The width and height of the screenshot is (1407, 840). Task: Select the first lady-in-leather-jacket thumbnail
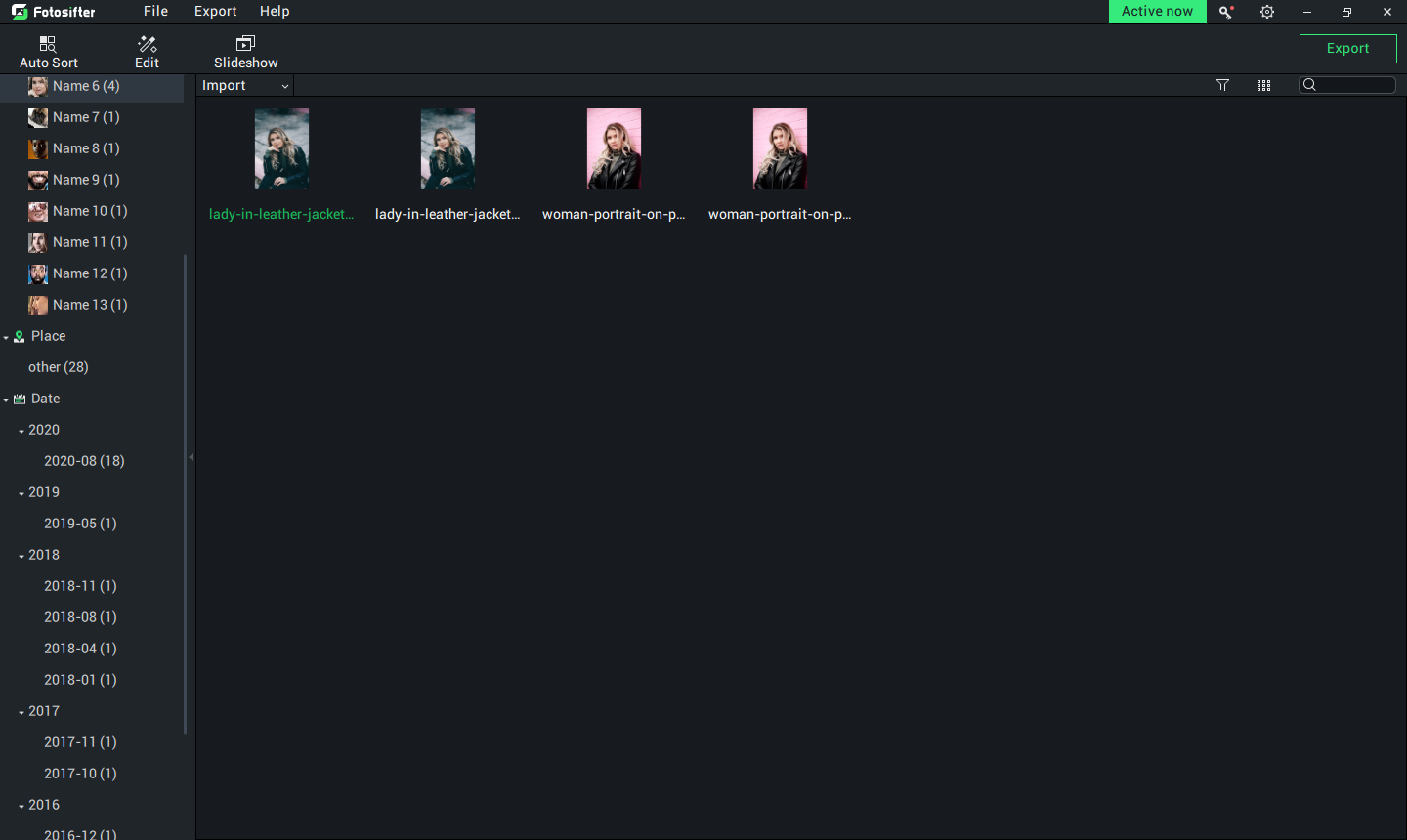[281, 148]
